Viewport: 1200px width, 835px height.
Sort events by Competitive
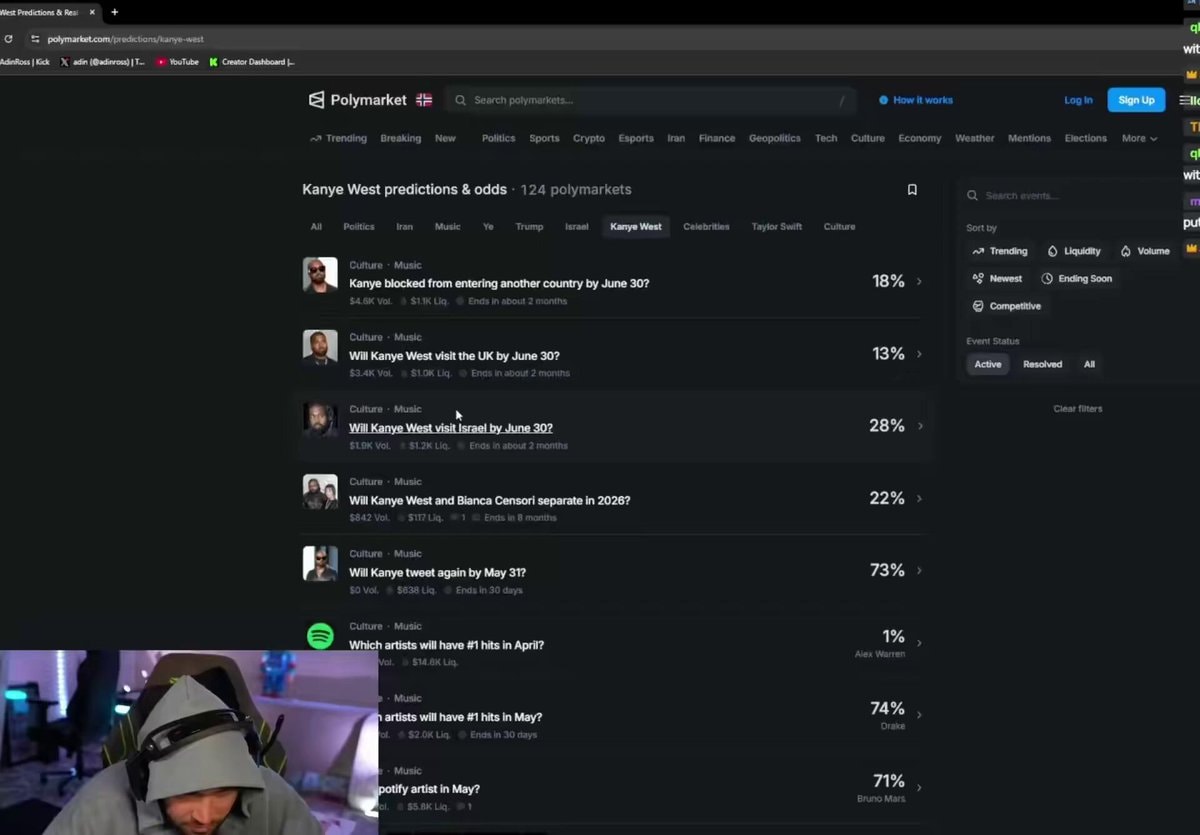(x=1007, y=306)
